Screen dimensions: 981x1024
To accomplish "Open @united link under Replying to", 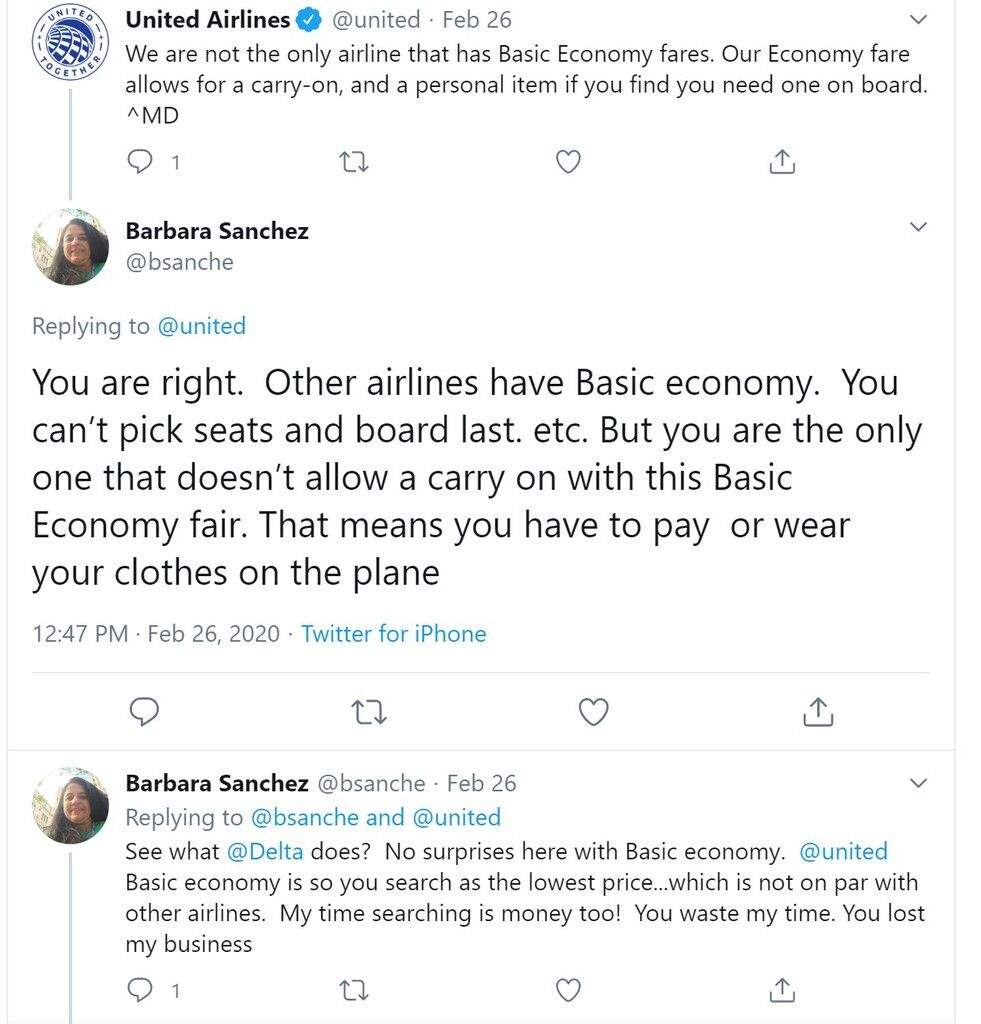I will [202, 325].
